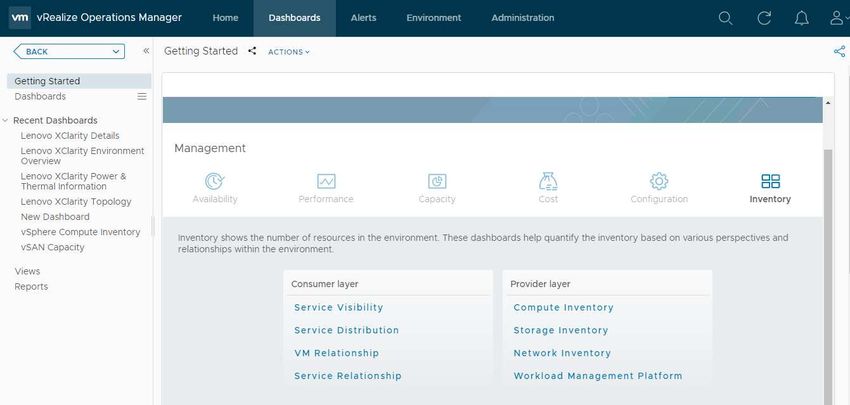The image size is (850, 405).
Task: Collapse the Recent Dashboards tree
Action: point(5,120)
